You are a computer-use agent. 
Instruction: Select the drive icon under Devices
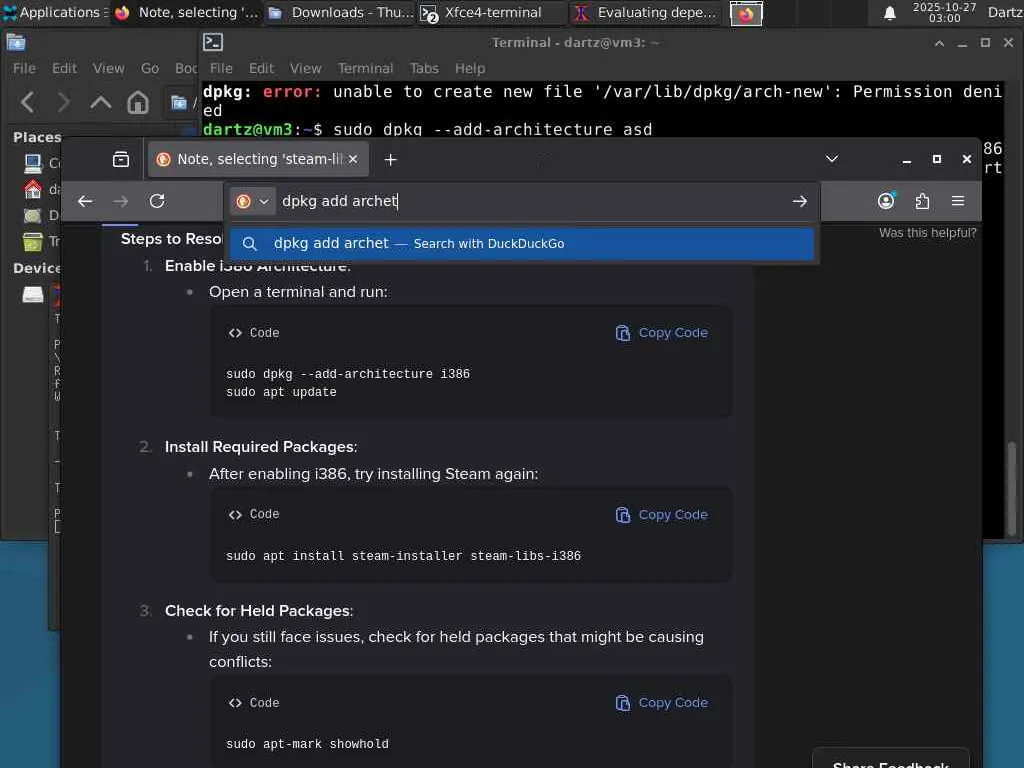[33, 295]
